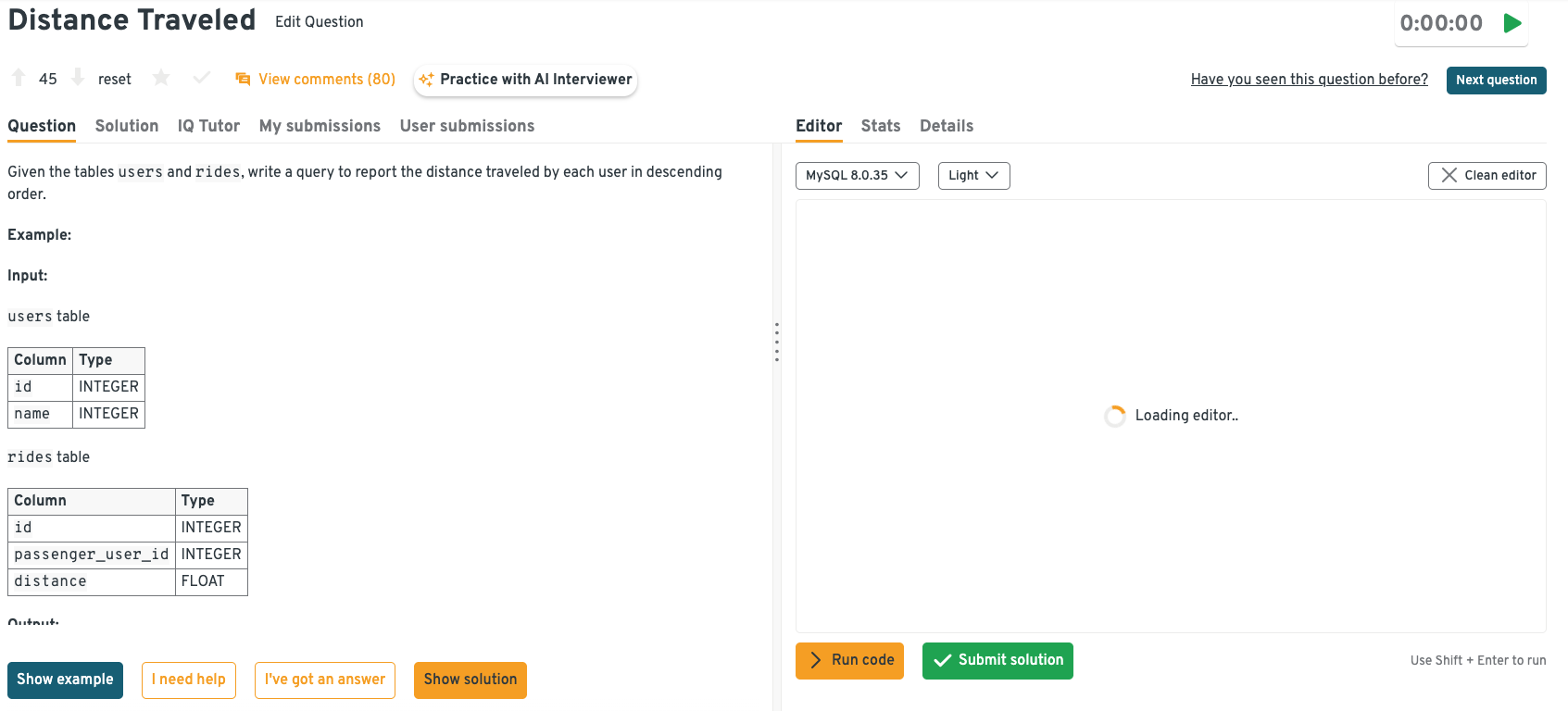
Task: Open the Light theme dropdown
Action: (x=973, y=175)
